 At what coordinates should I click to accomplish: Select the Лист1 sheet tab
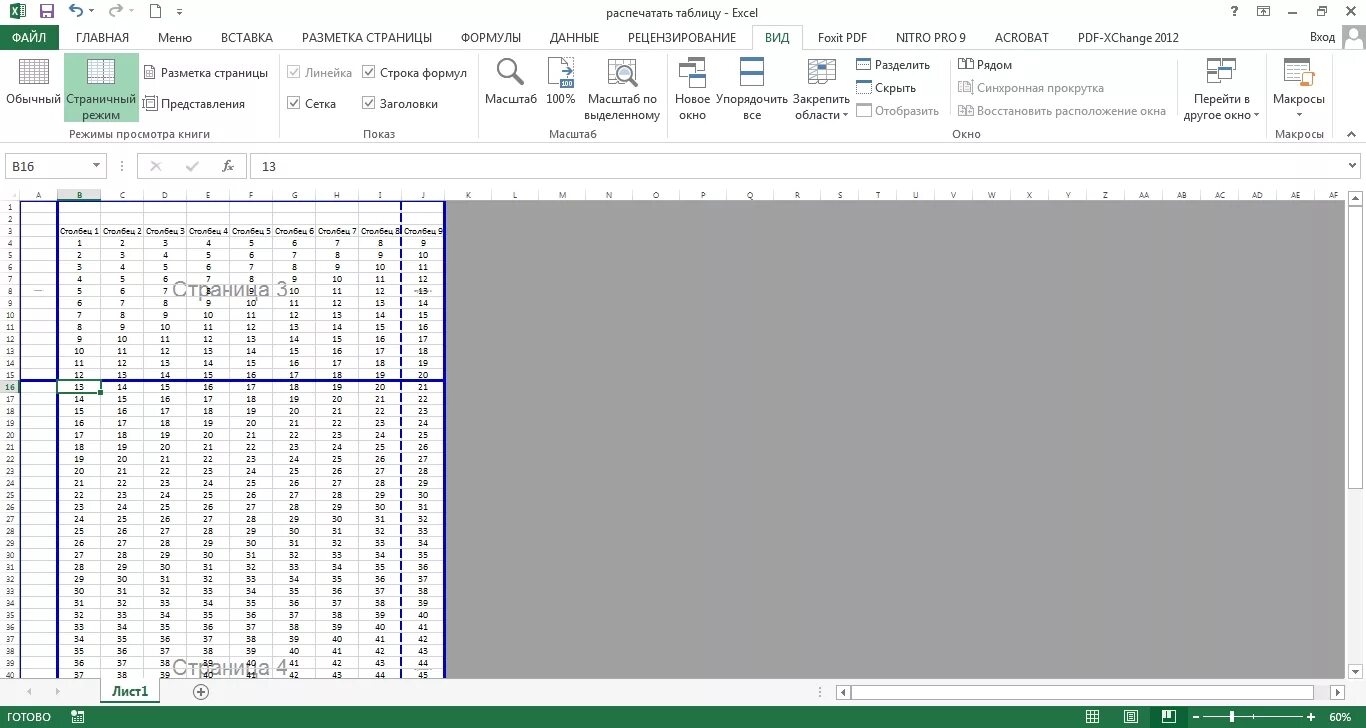click(130, 691)
